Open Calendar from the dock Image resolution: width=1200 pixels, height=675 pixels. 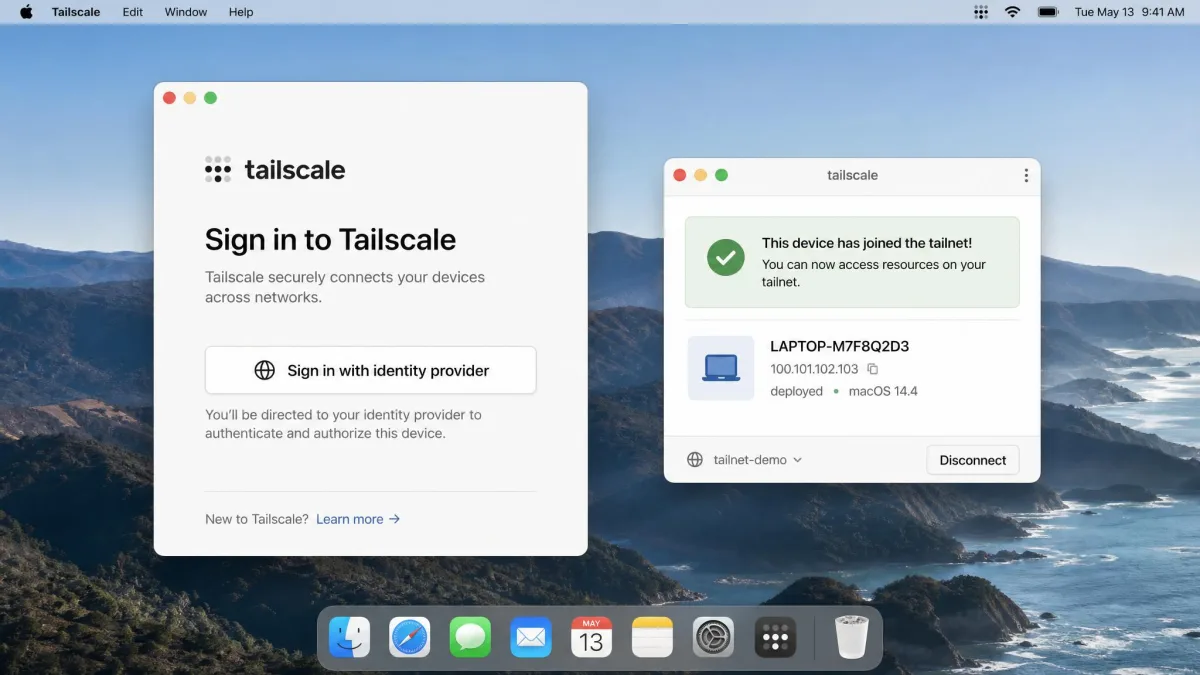click(x=592, y=637)
